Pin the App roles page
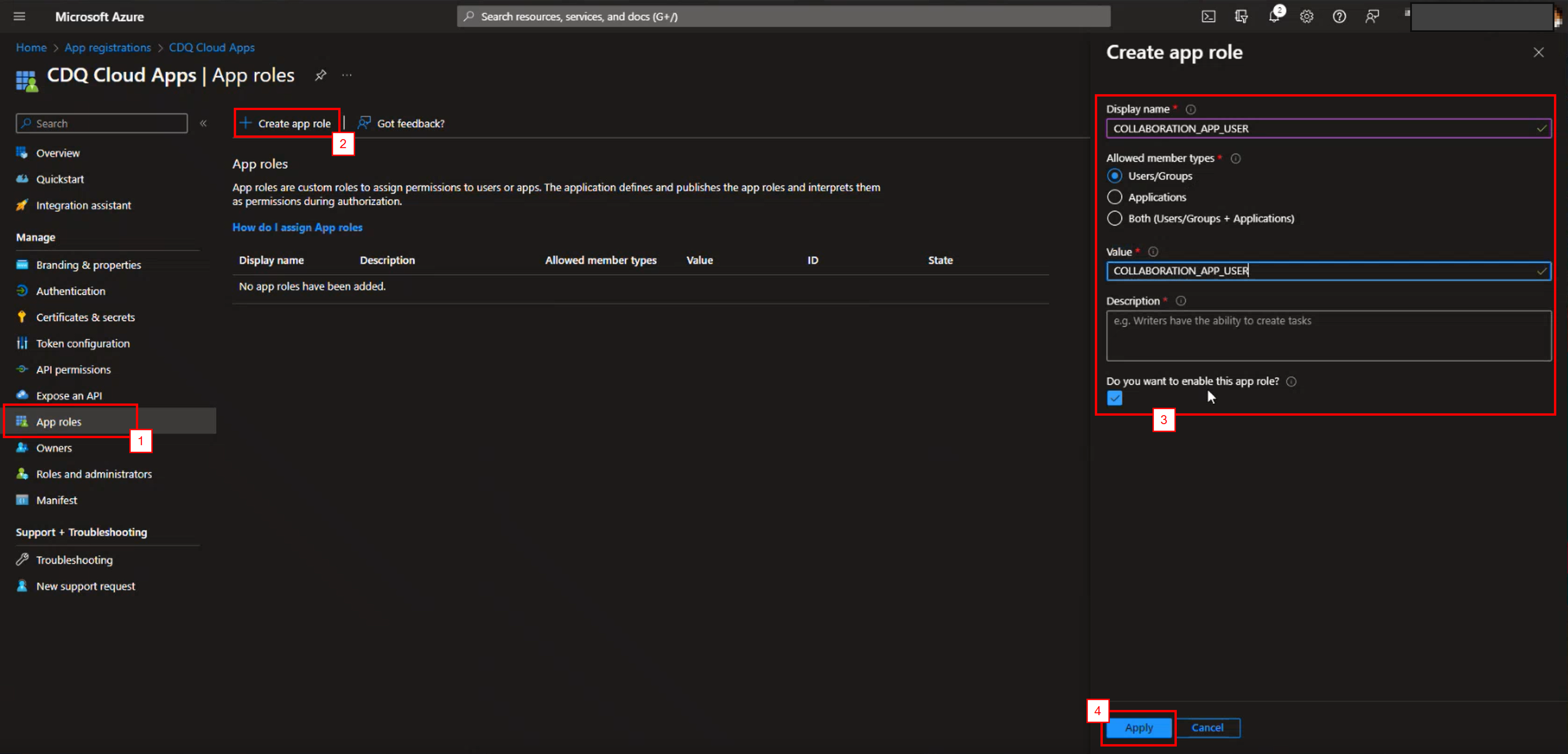Viewport: 1568px width, 754px height. pos(320,75)
